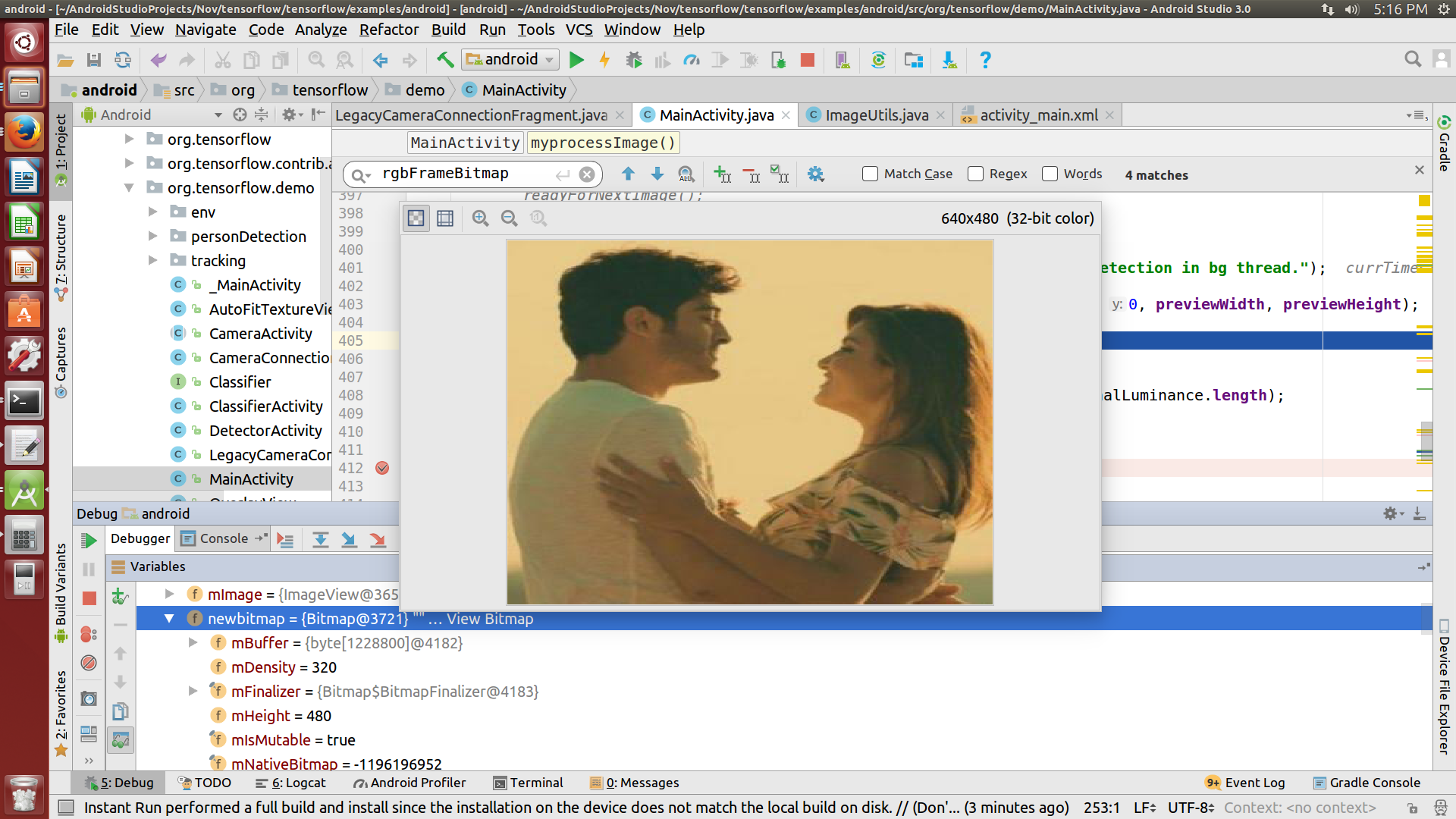This screenshot has width=1456, height=819.
Task: Stop the running app with red square
Action: pyautogui.click(x=807, y=59)
